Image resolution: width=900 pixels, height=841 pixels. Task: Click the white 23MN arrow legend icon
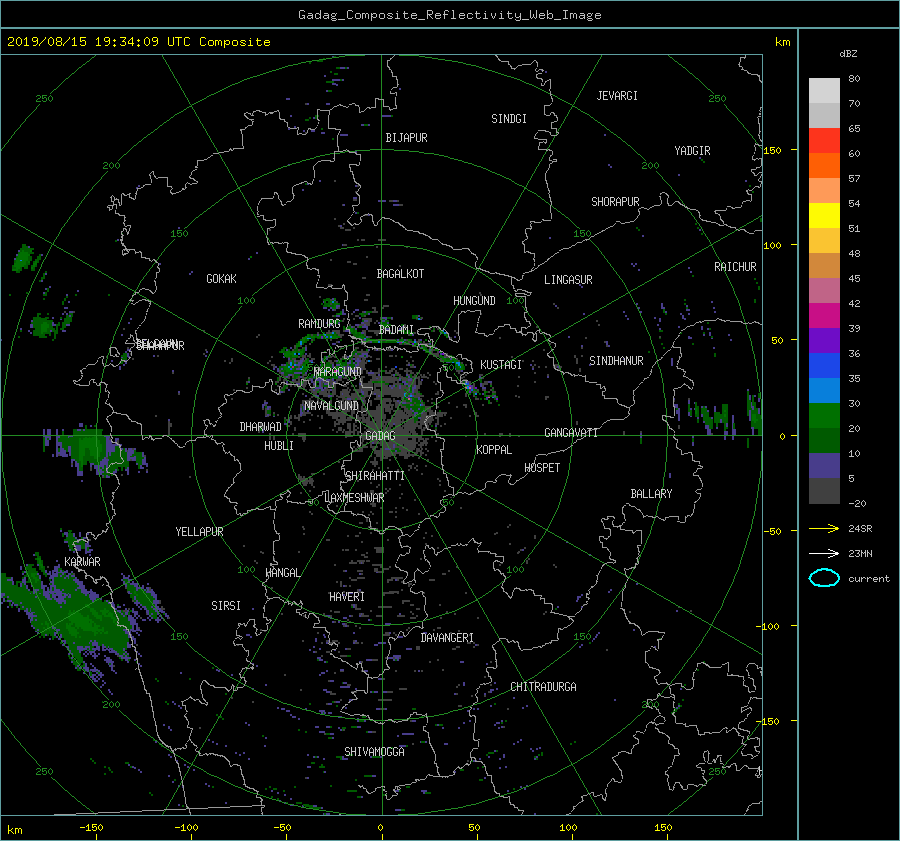tap(824, 553)
